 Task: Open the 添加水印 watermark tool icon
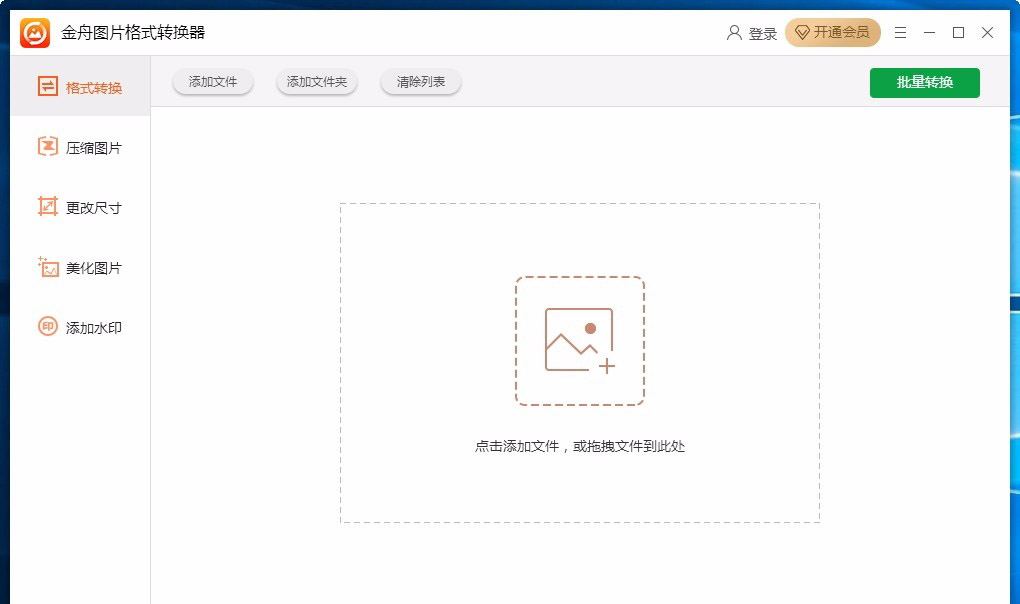tap(46, 326)
